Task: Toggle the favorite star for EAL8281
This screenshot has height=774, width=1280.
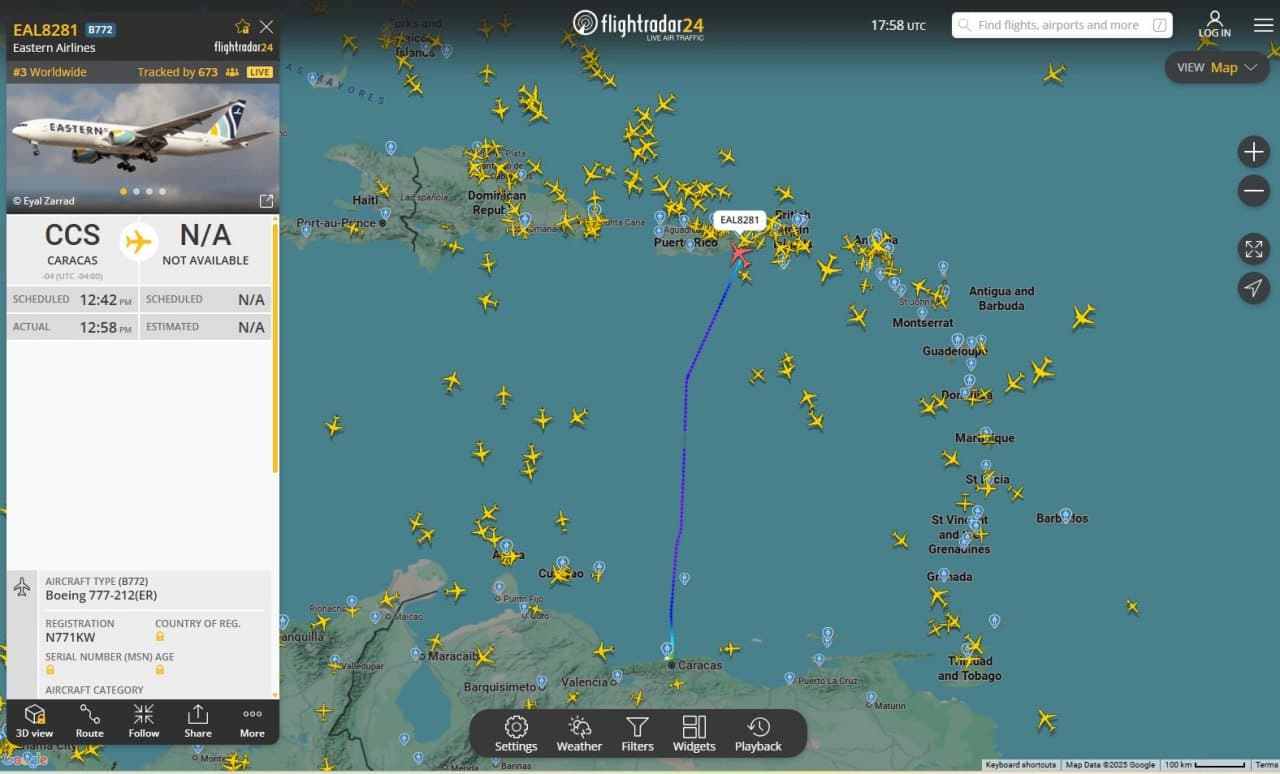Action: 241,27
